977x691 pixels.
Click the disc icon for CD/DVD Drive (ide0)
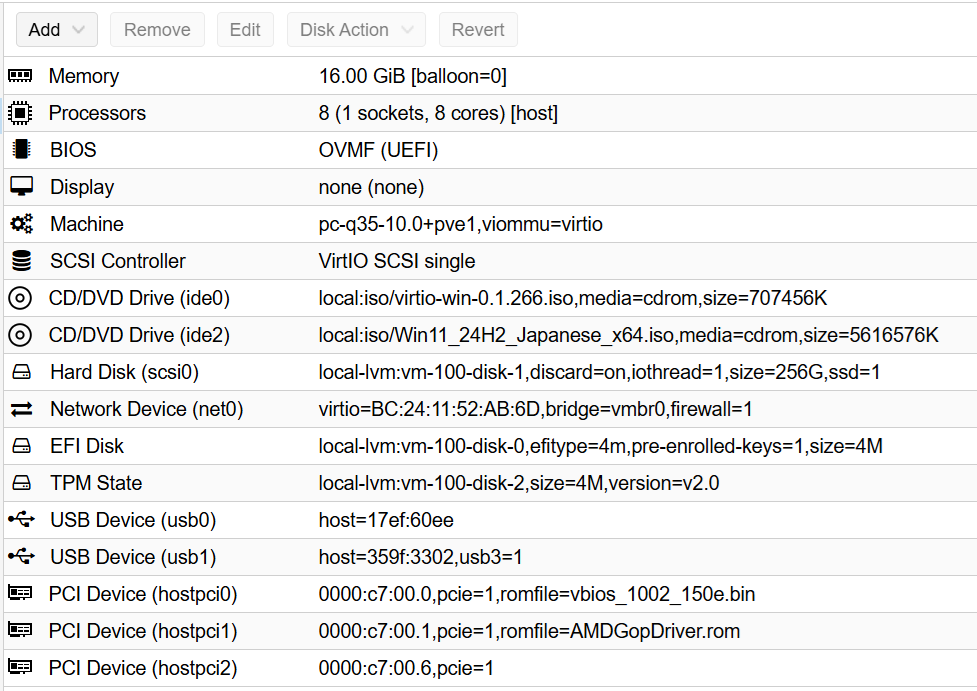click(x=20, y=298)
